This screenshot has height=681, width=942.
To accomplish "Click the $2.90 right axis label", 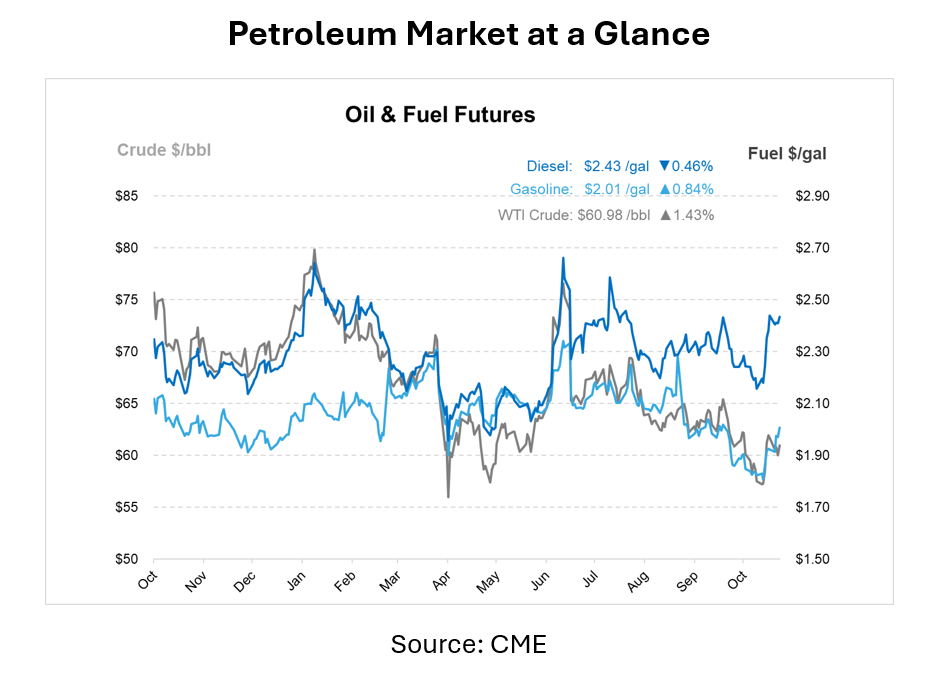I will 810,196.
